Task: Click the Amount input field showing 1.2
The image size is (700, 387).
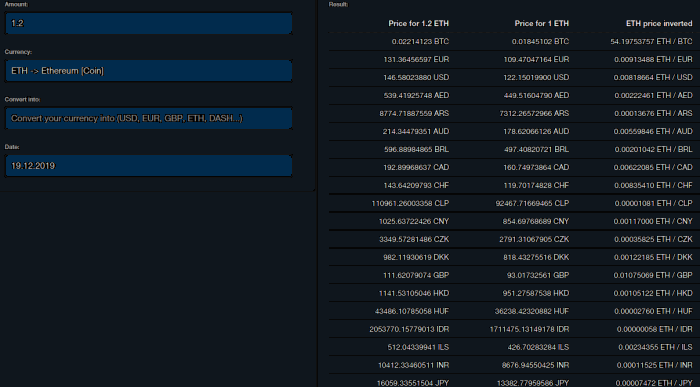Action: click(149, 23)
